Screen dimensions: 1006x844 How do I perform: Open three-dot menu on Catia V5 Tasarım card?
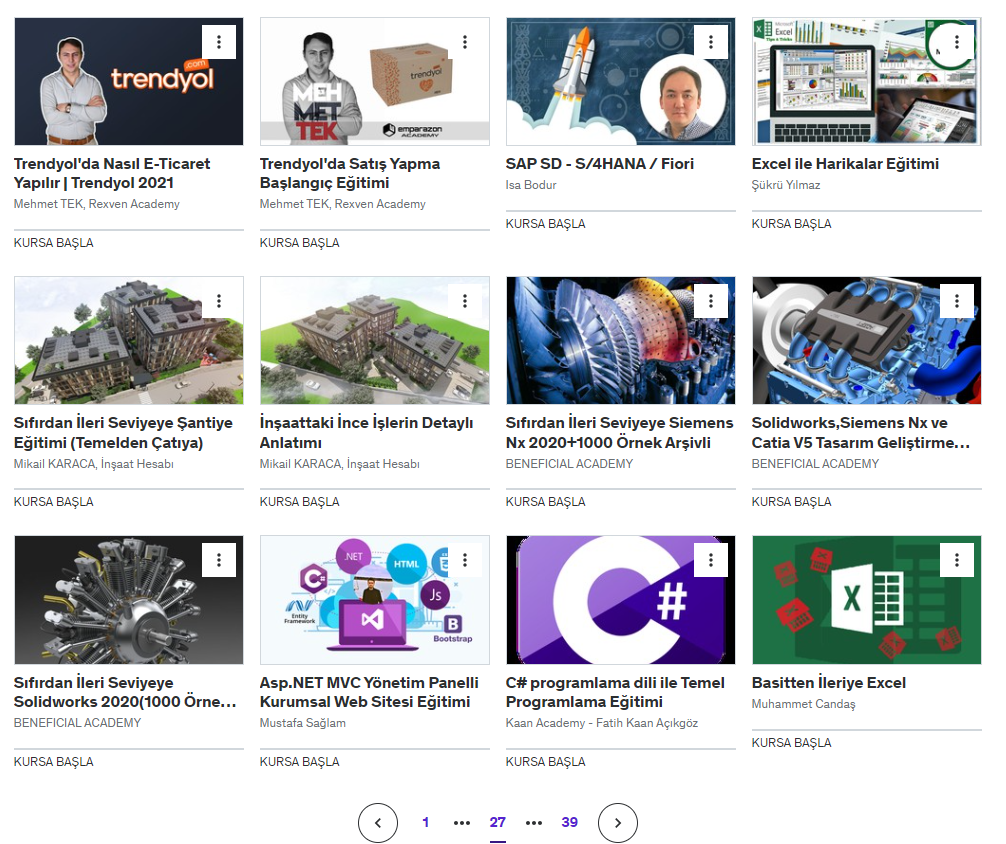(957, 301)
